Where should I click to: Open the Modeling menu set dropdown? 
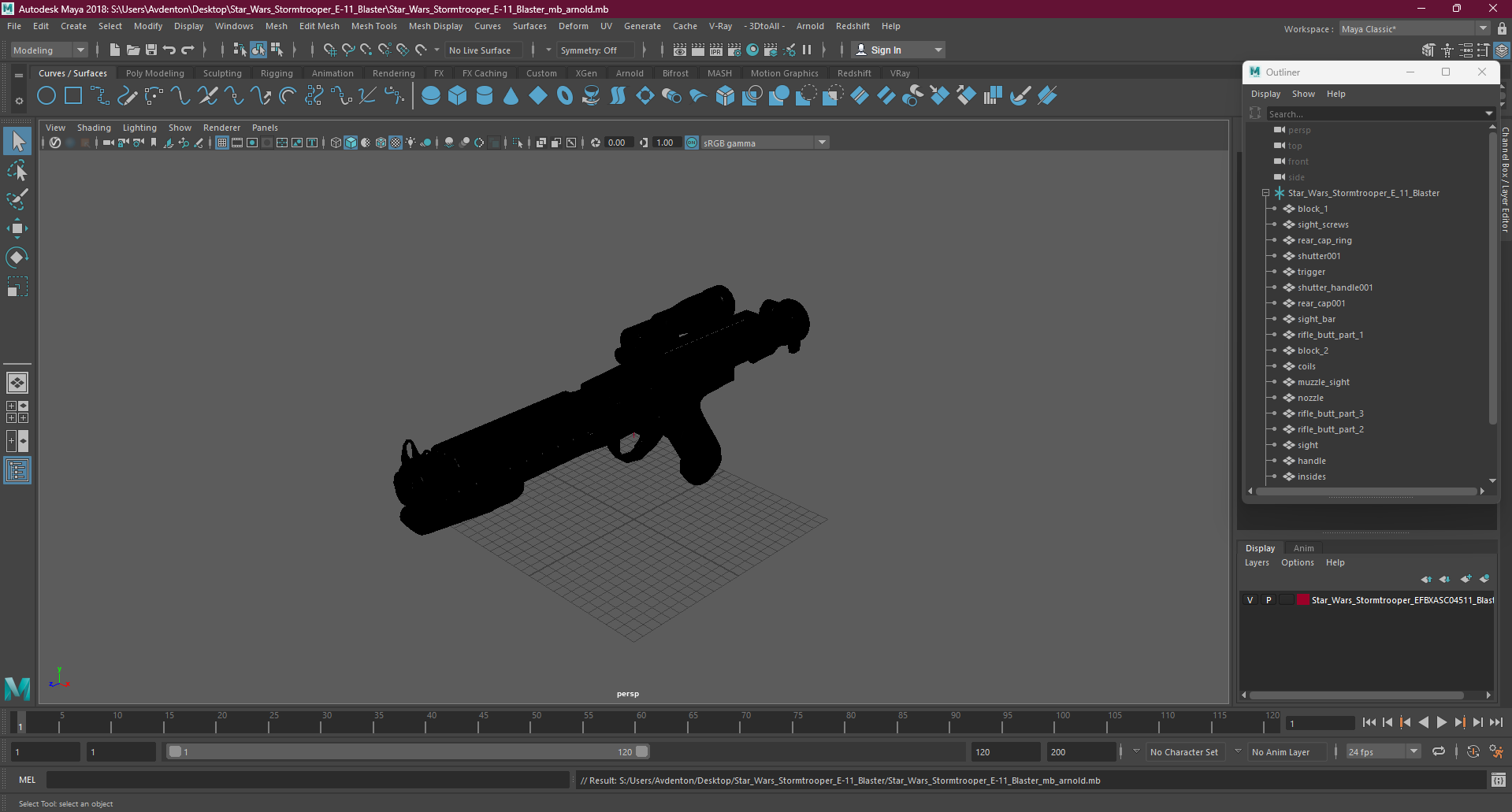pyautogui.click(x=49, y=50)
